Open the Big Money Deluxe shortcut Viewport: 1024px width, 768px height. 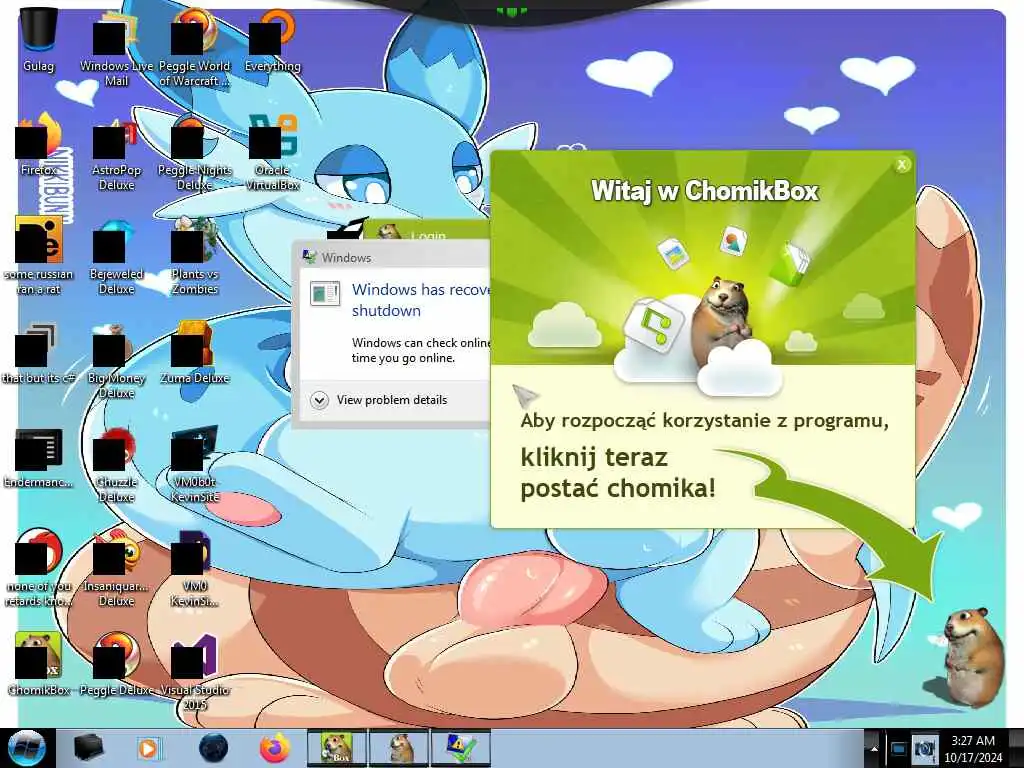[x=116, y=360]
